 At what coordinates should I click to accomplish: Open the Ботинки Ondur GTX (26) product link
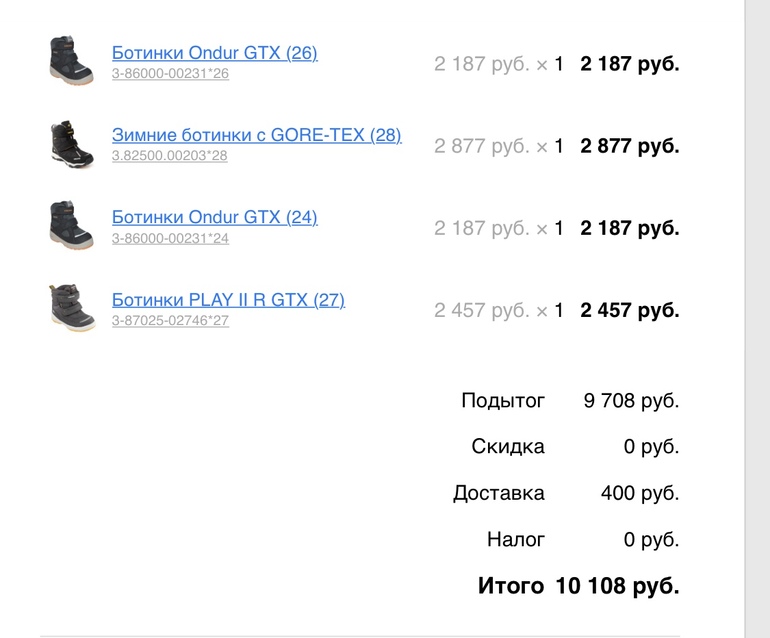(214, 52)
